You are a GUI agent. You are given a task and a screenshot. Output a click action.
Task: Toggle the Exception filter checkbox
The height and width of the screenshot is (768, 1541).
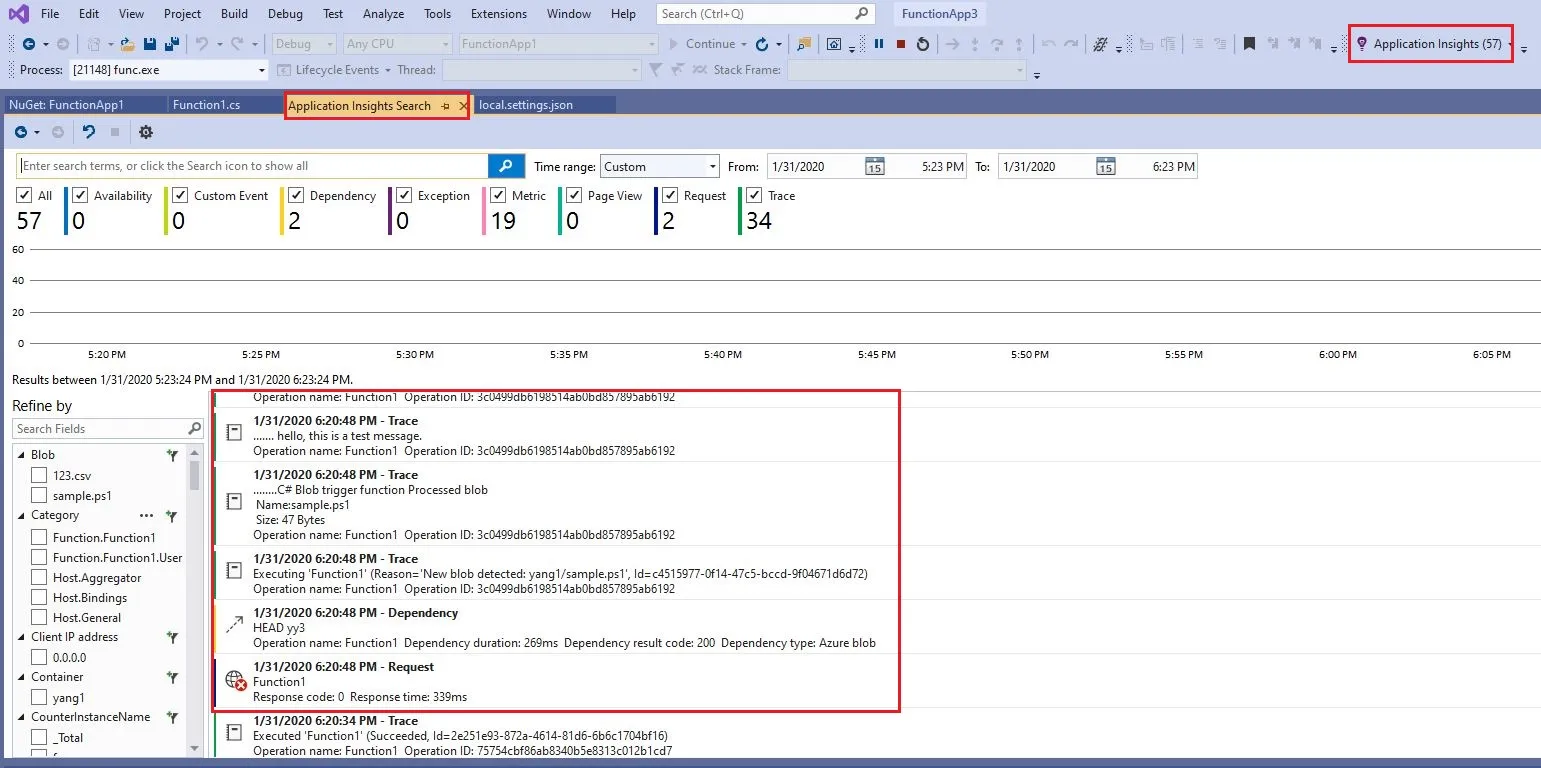404,196
